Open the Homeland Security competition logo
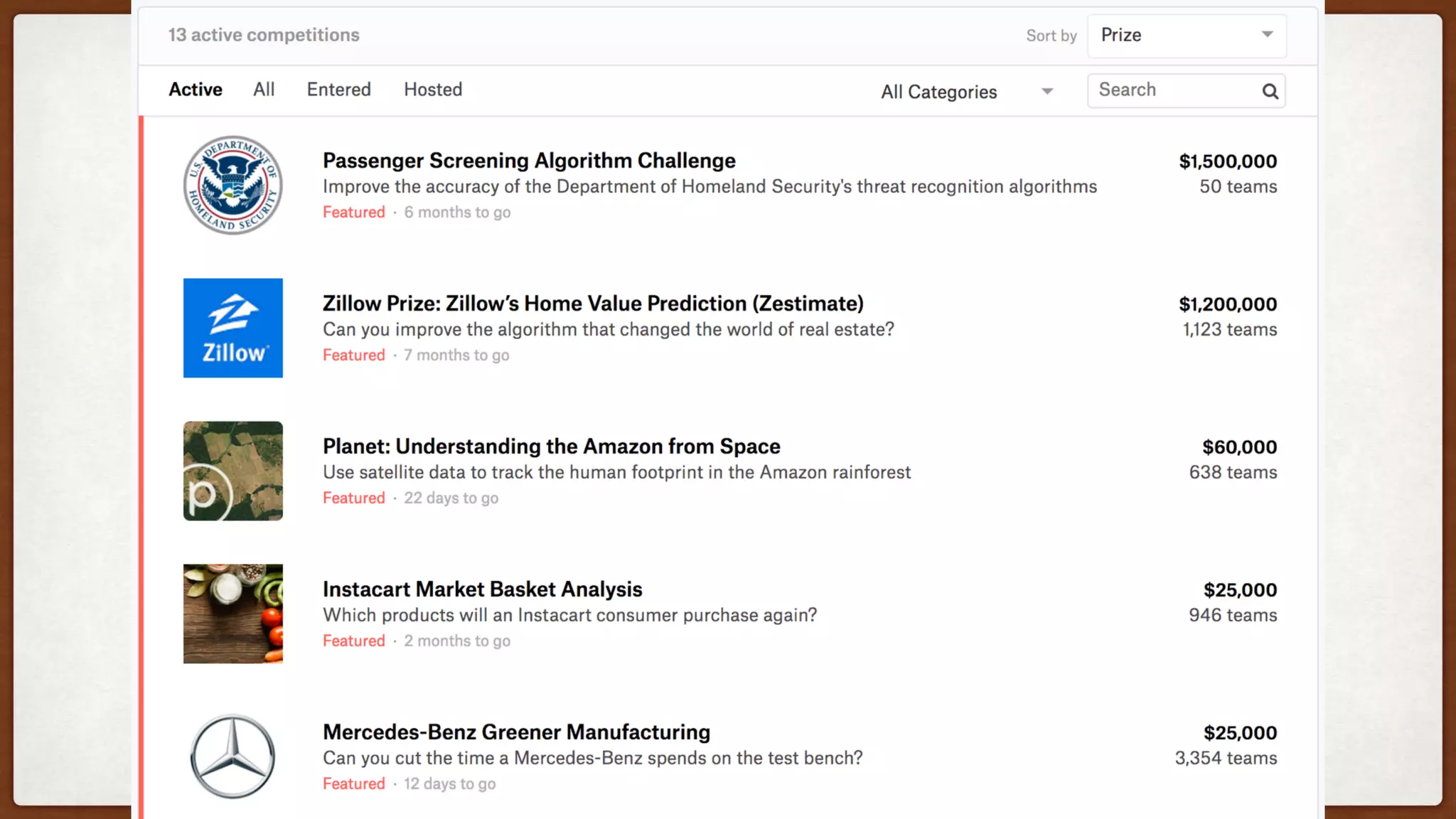The width and height of the screenshot is (1456, 819). tap(232, 185)
